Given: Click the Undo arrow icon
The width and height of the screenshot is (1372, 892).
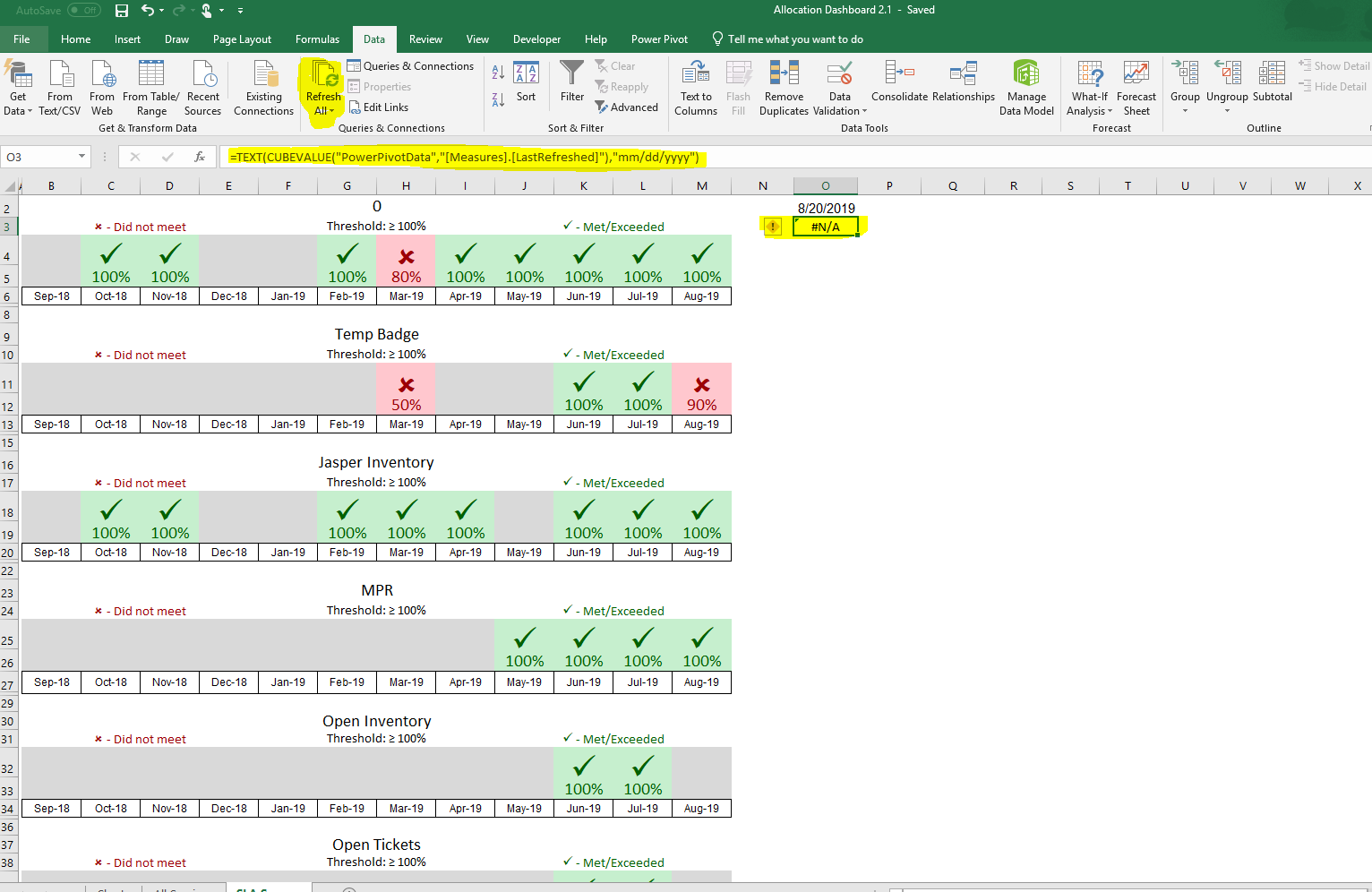Looking at the screenshot, I should pyautogui.click(x=147, y=11).
